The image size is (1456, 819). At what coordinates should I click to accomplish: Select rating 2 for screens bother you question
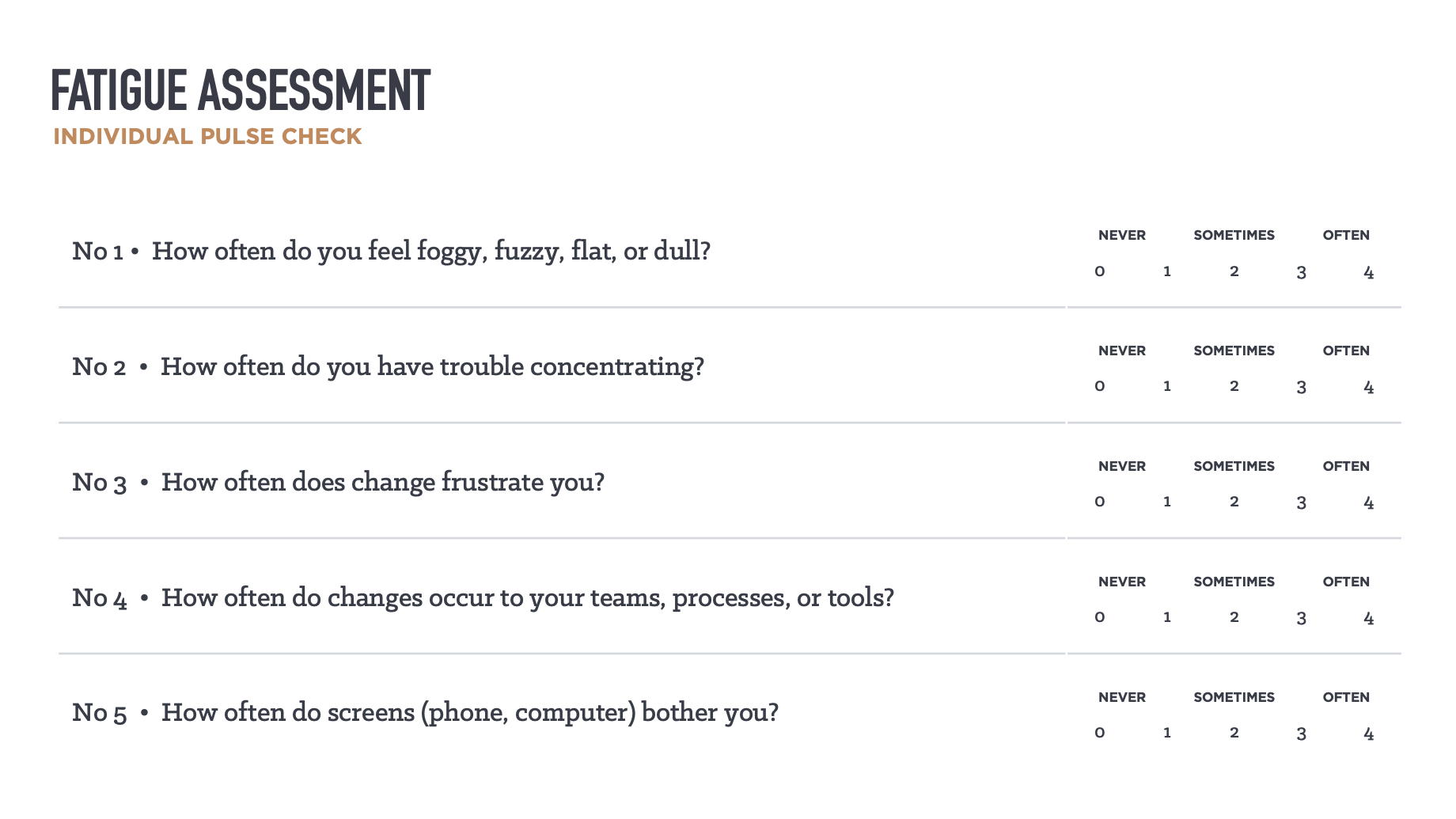pyautogui.click(x=1234, y=733)
